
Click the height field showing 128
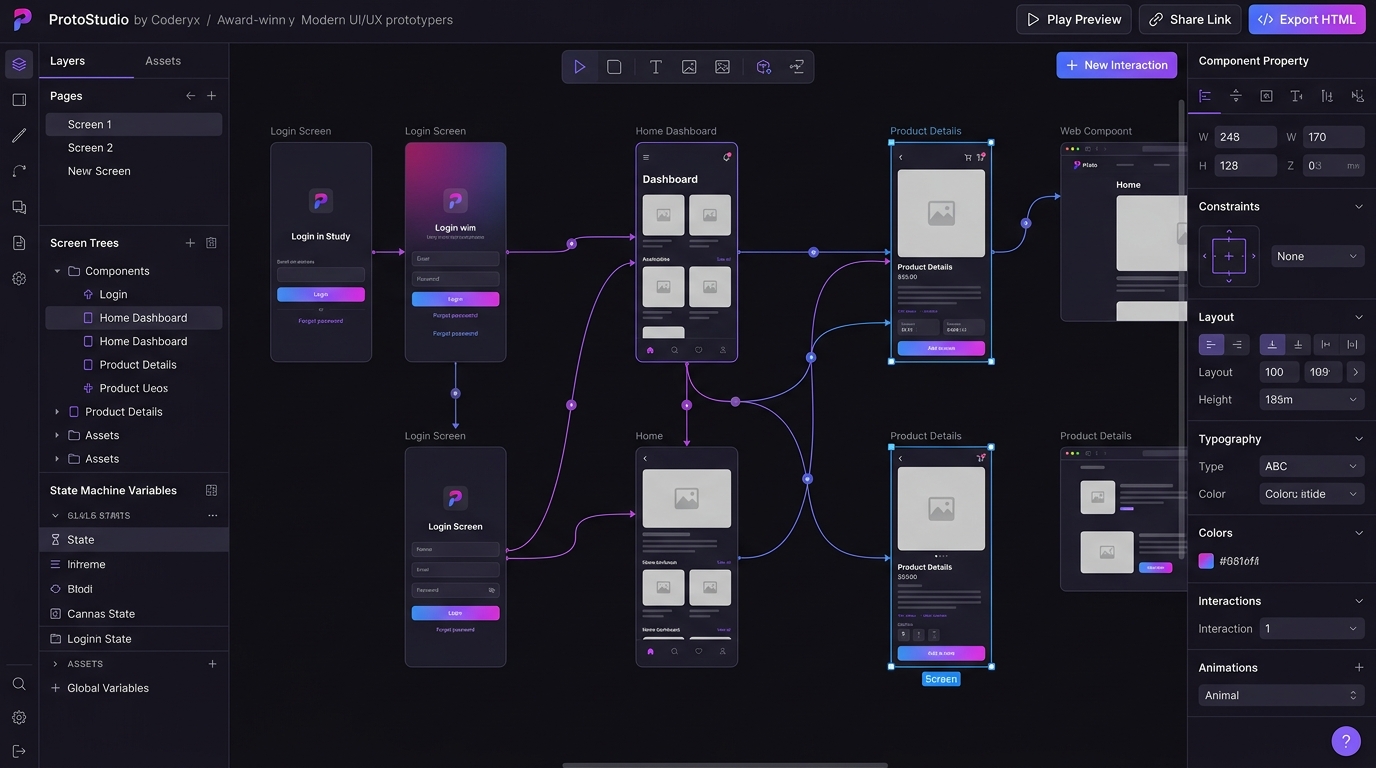[x=1245, y=166]
